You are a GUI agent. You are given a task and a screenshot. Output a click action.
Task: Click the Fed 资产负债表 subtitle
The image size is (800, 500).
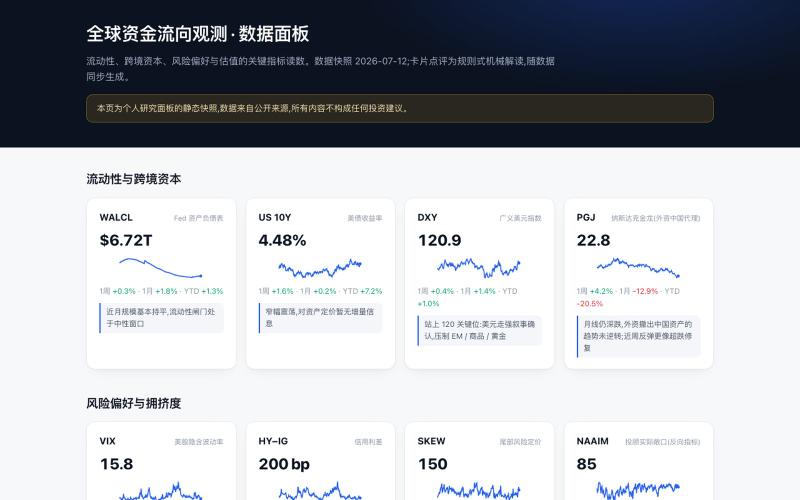pyautogui.click(x=198, y=218)
